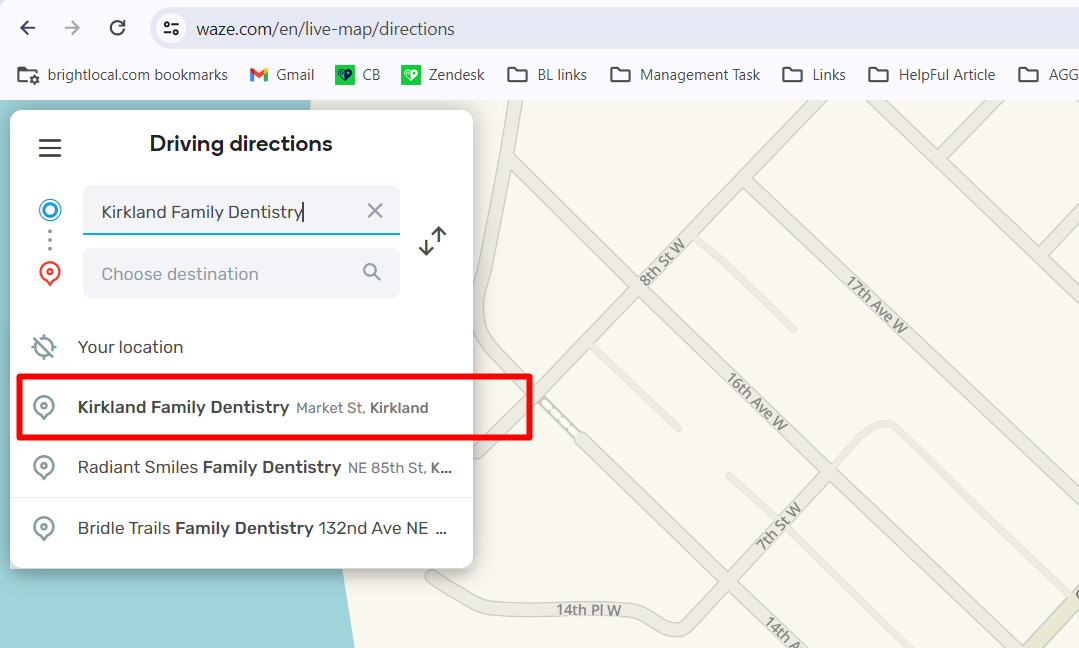The width and height of the screenshot is (1079, 648).
Task: Select Your location suggestion
Action: 242,347
